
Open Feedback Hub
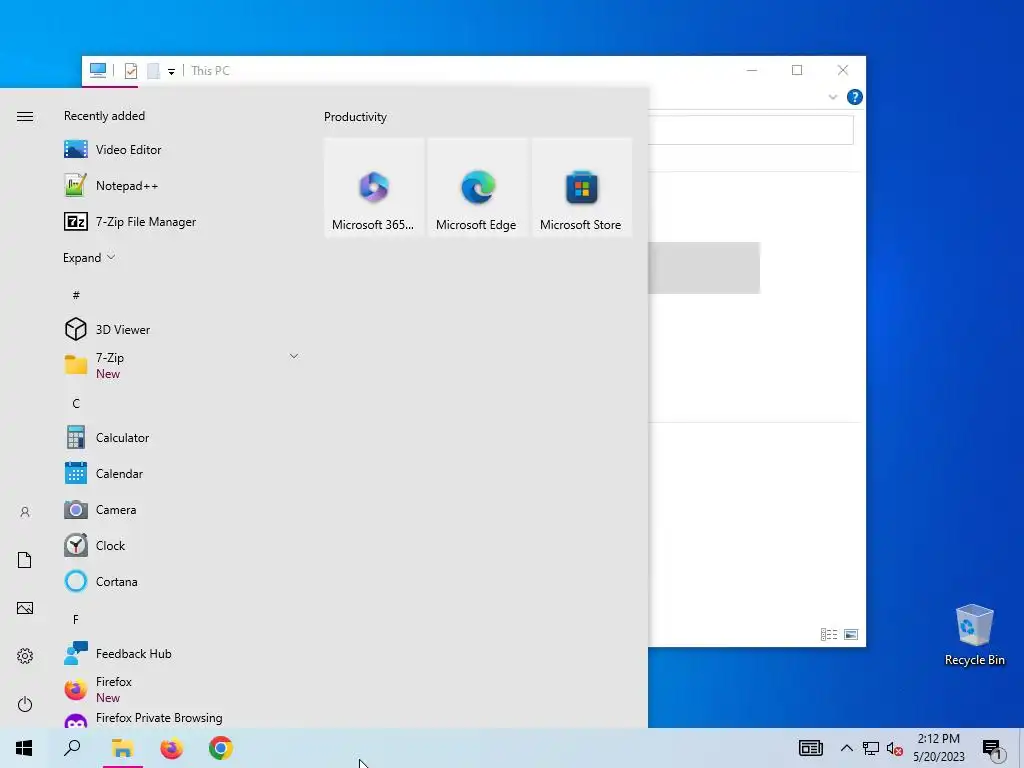182,653
